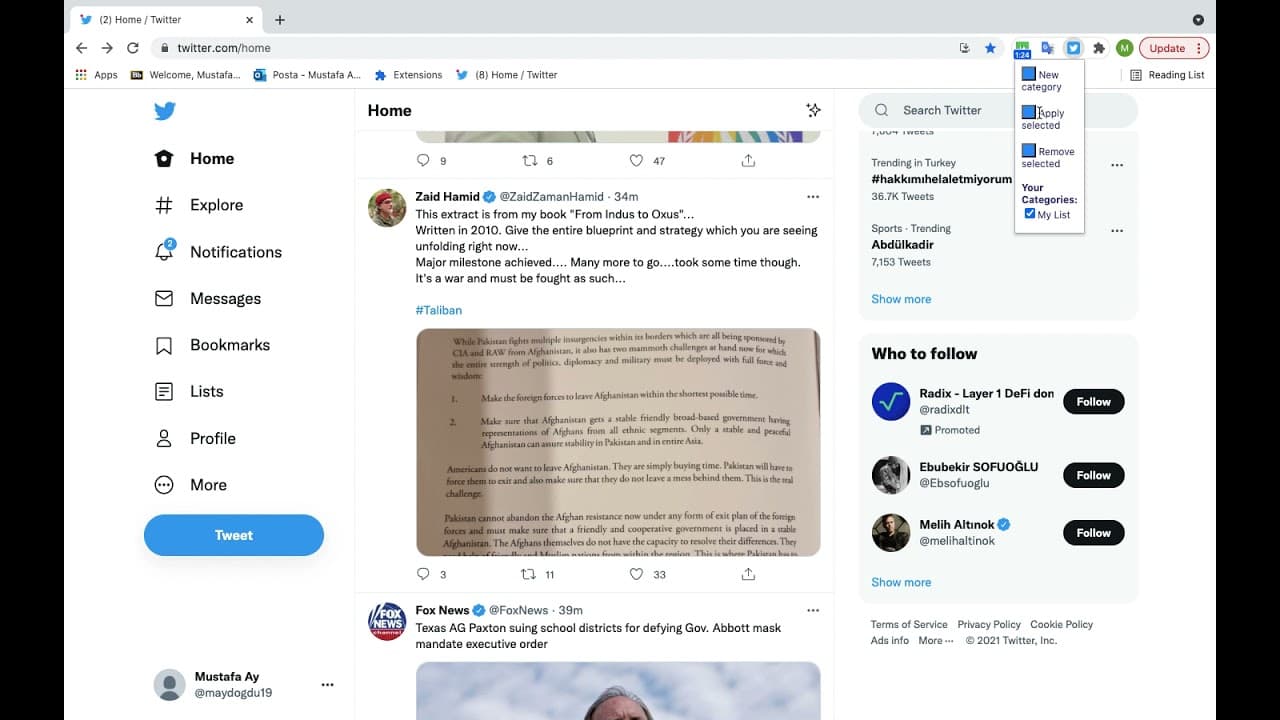The height and width of the screenshot is (720, 1280).
Task: Like Zaid Hamid's tweet
Action: tap(636, 574)
